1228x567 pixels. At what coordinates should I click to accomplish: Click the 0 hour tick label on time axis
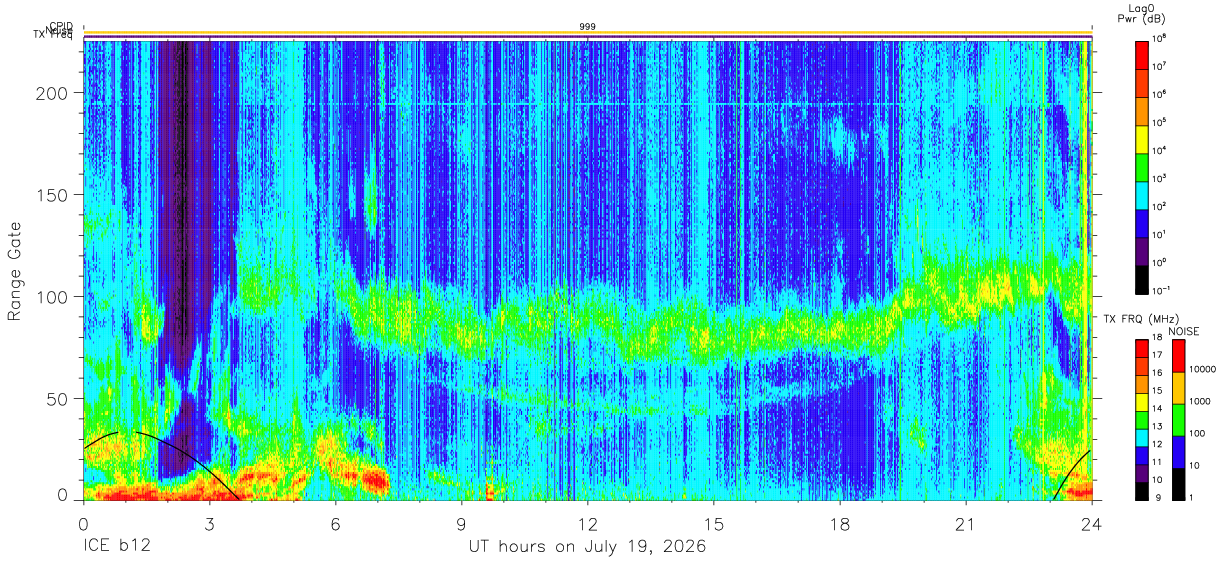[83, 523]
